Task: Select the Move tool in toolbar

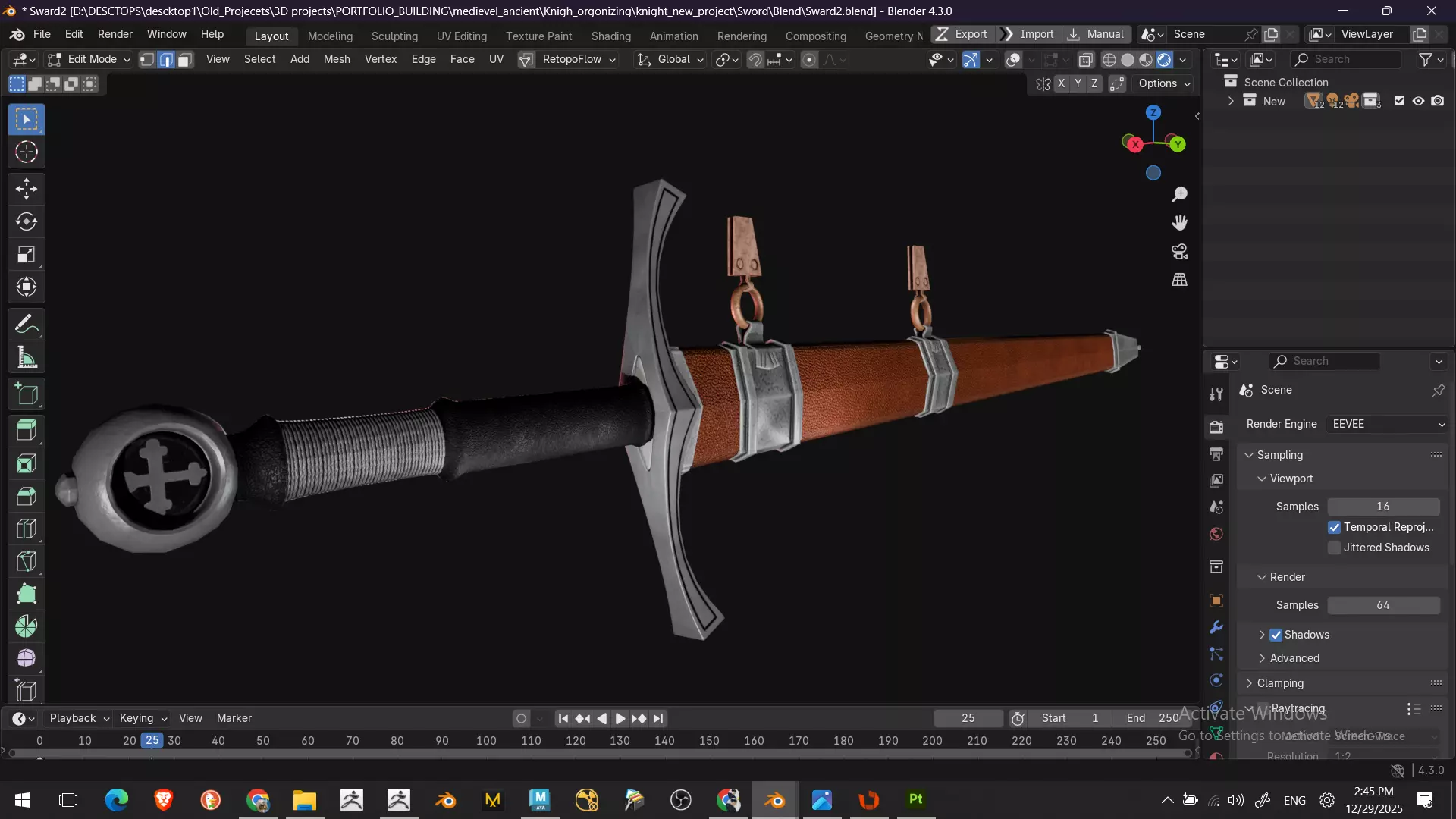Action: (27, 189)
